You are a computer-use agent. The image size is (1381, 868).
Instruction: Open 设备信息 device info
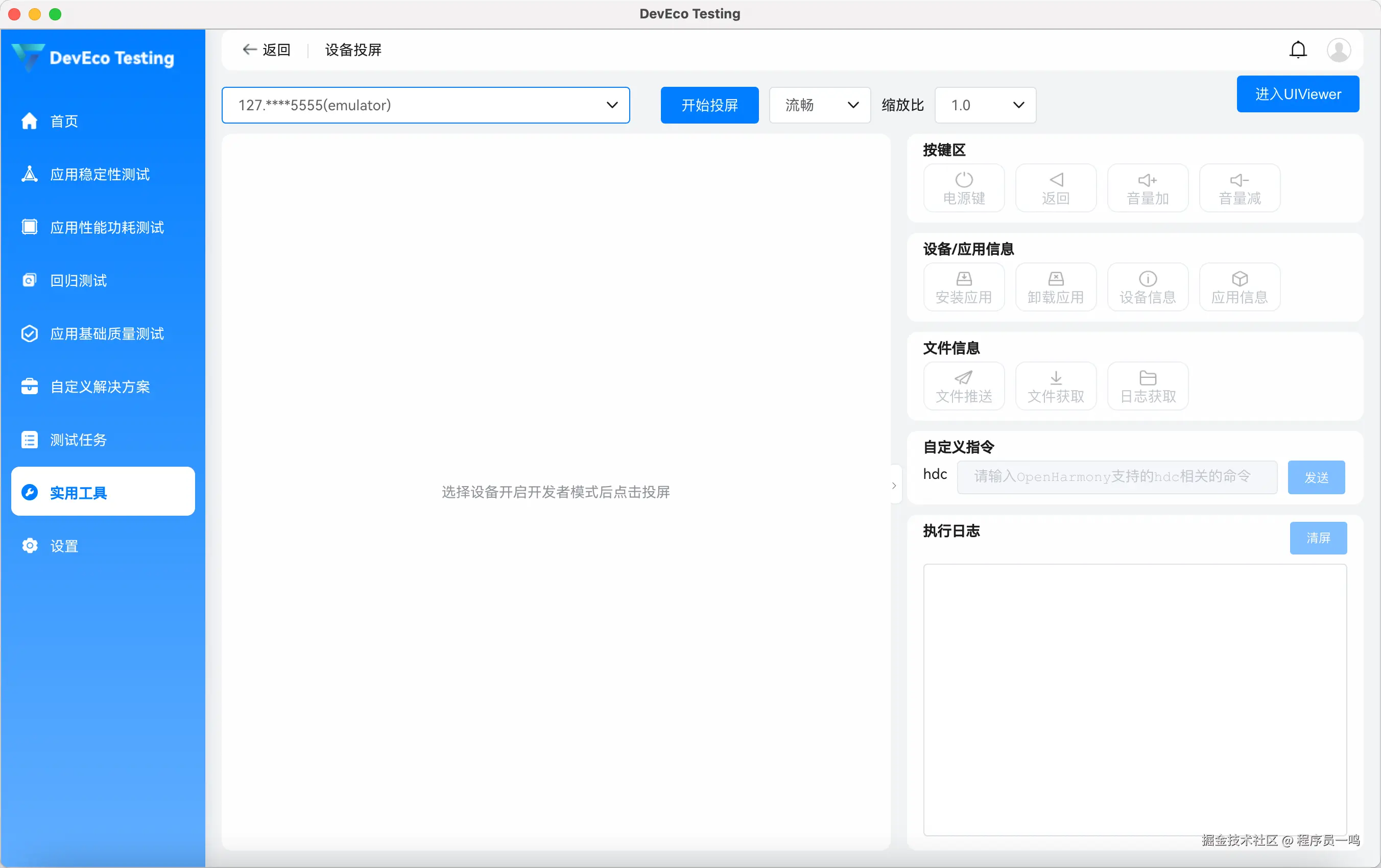tap(1147, 286)
